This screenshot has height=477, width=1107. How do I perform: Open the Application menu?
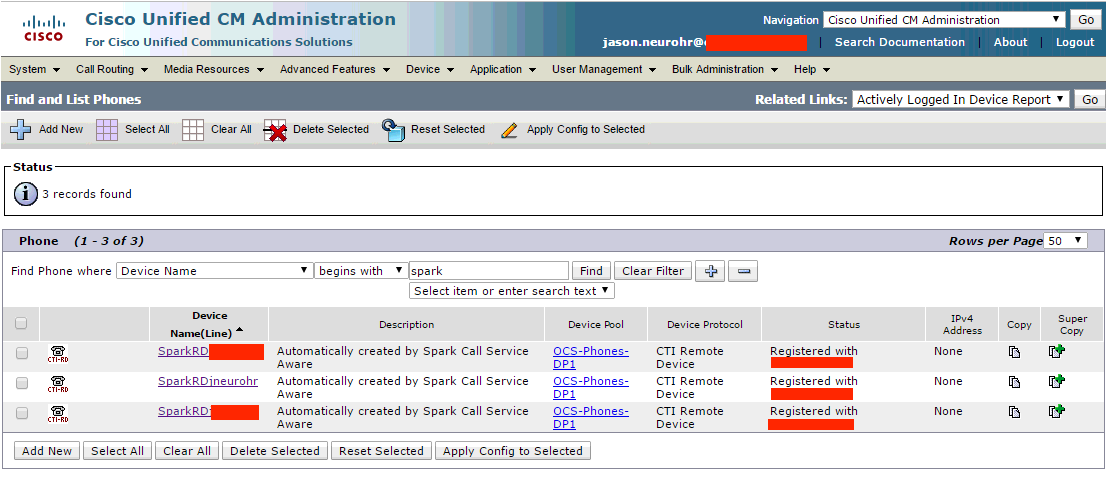click(503, 69)
